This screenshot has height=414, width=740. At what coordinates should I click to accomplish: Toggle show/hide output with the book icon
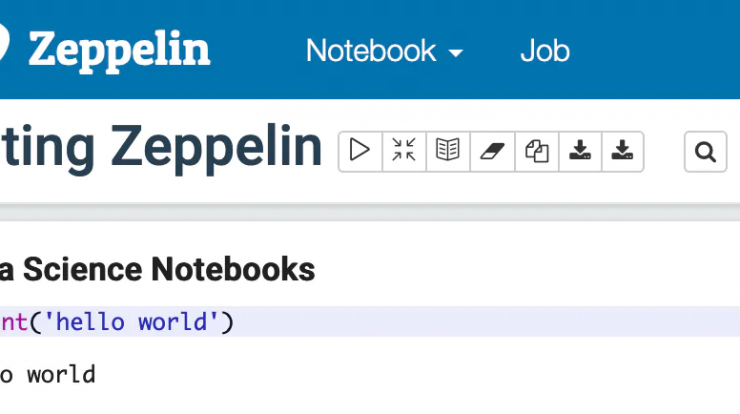[448, 151]
